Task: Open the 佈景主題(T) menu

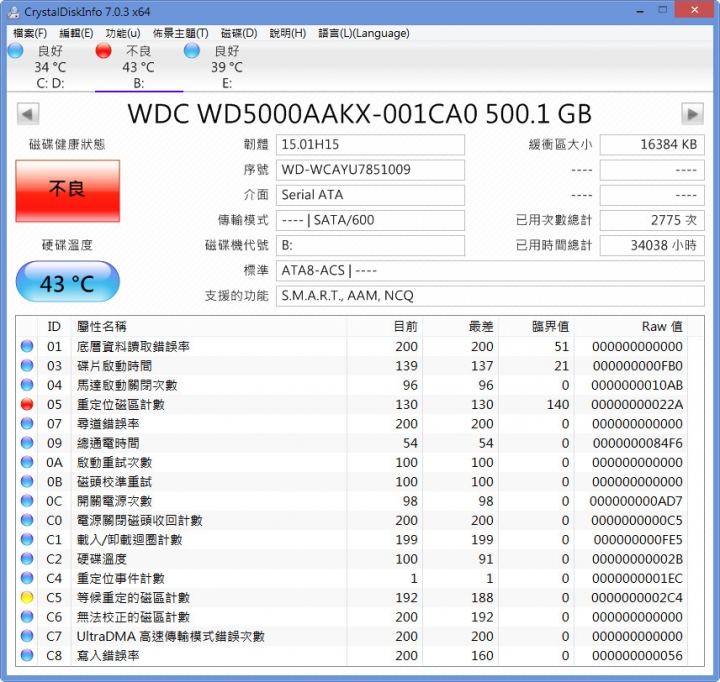Action: pos(180,33)
